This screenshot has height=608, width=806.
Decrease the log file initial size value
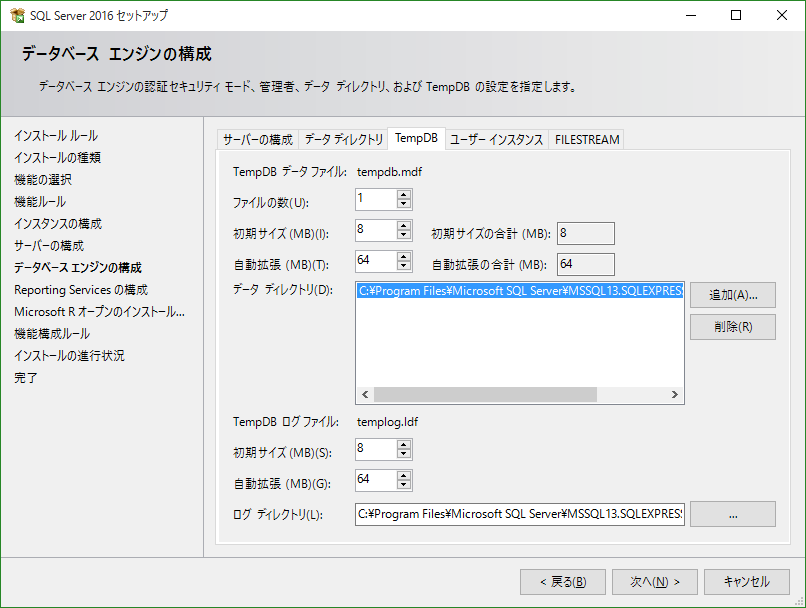(x=404, y=454)
